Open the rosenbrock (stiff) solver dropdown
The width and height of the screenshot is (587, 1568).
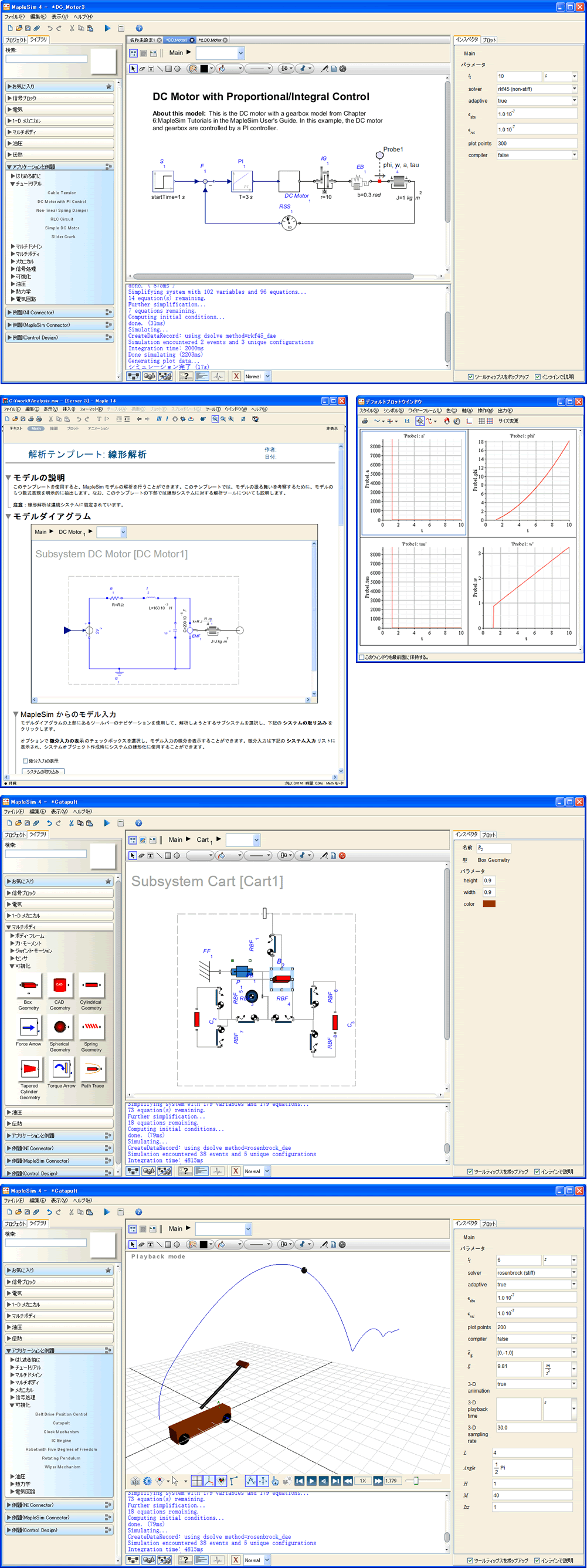coord(574,1273)
